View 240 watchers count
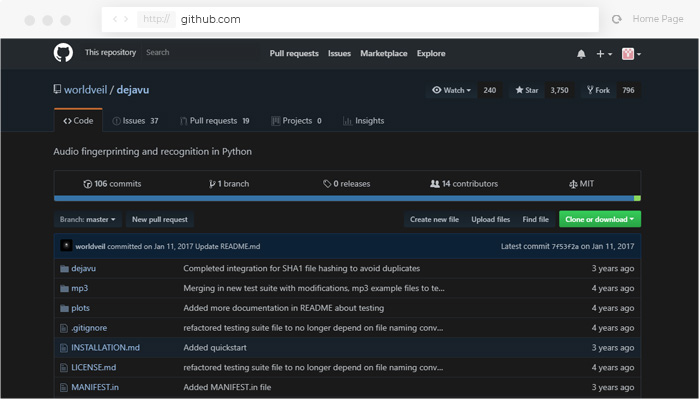Viewport: 700px width, 400px height. pyautogui.click(x=490, y=90)
